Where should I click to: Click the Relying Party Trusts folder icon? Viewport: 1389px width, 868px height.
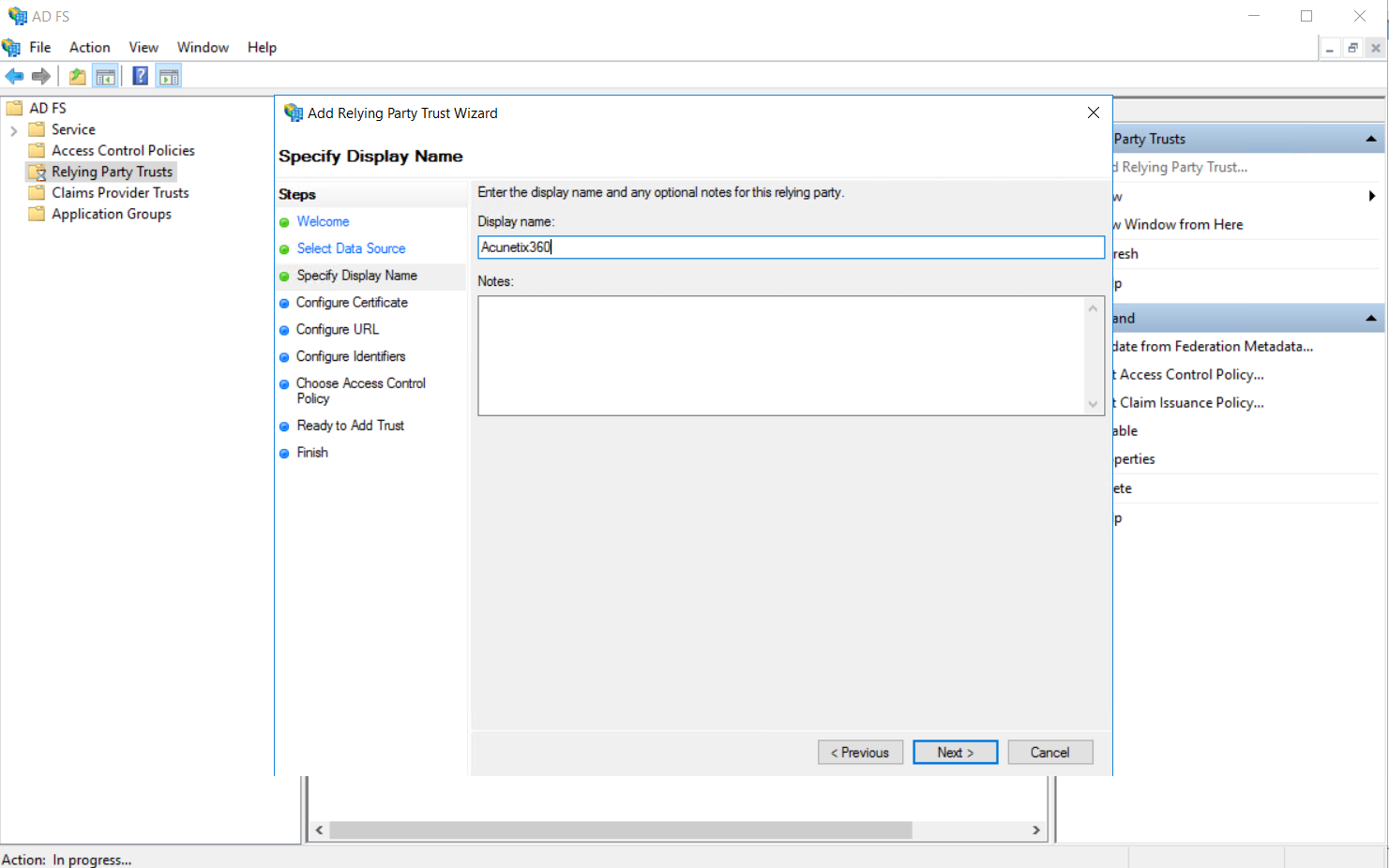pyautogui.click(x=37, y=172)
